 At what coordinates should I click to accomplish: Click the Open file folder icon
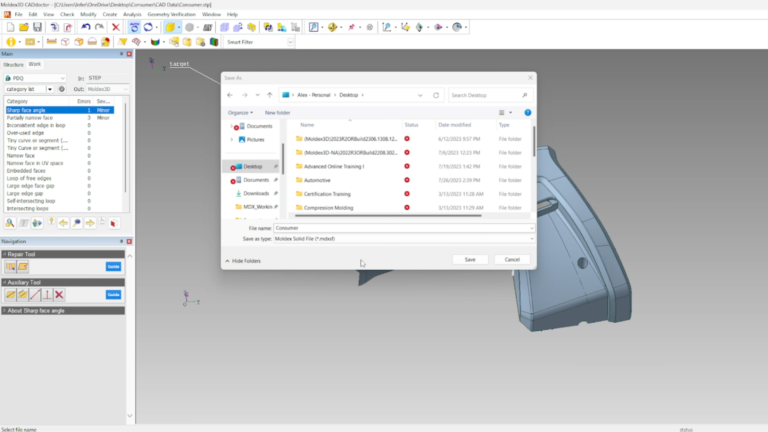[x=24, y=27]
